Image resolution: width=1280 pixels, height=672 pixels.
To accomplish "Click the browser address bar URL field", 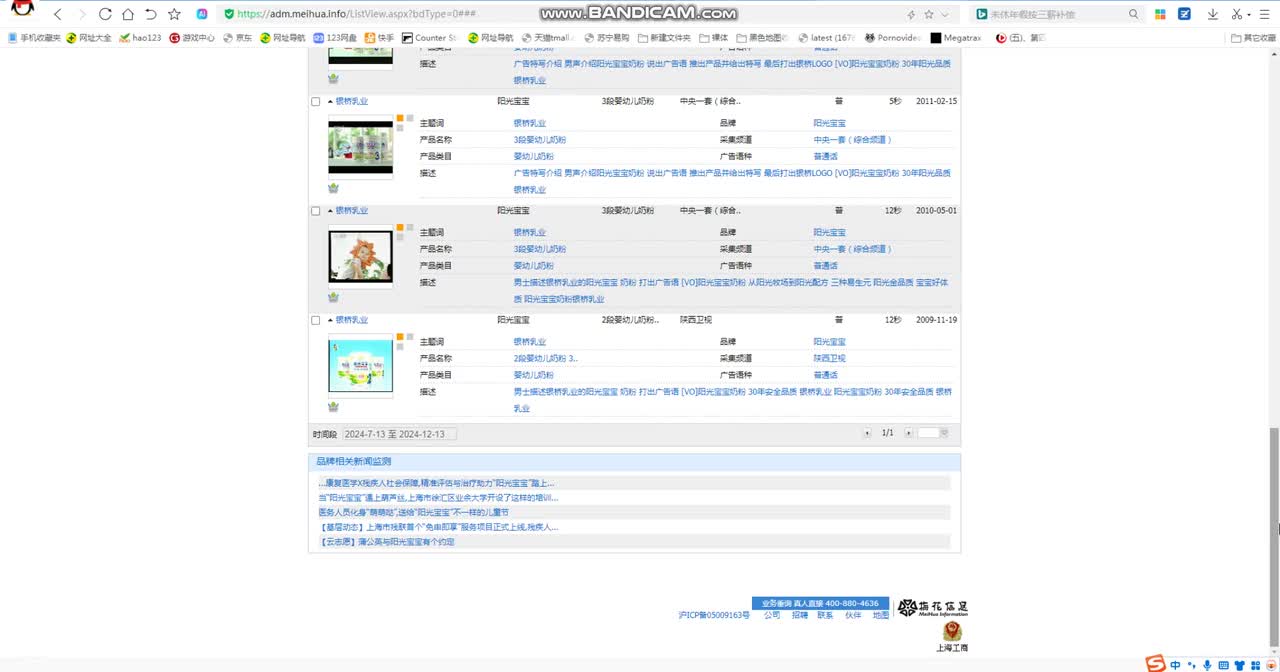I will pyautogui.click(x=560, y=14).
